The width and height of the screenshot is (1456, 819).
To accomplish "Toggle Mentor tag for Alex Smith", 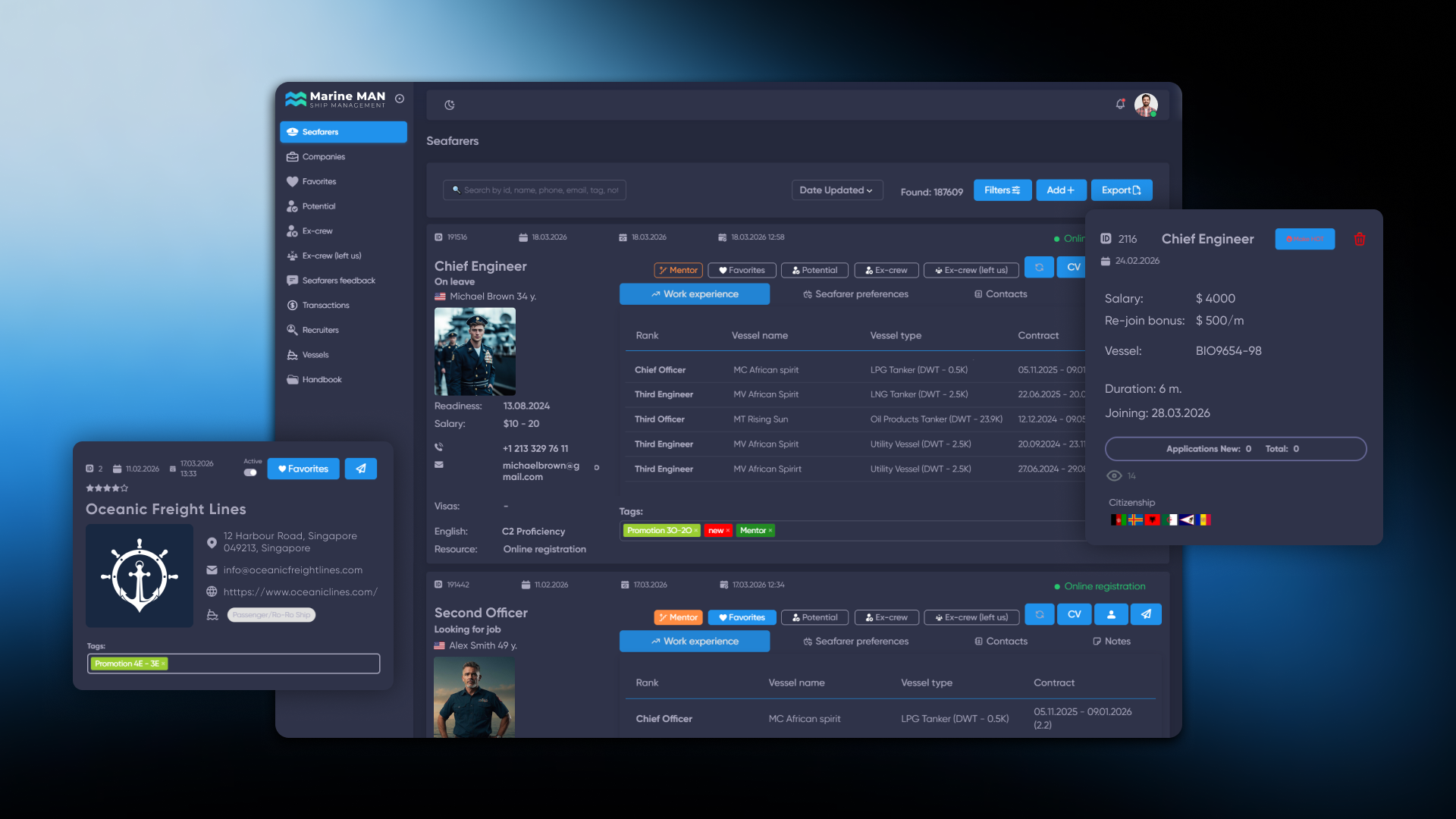I will pyautogui.click(x=678, y=617).
